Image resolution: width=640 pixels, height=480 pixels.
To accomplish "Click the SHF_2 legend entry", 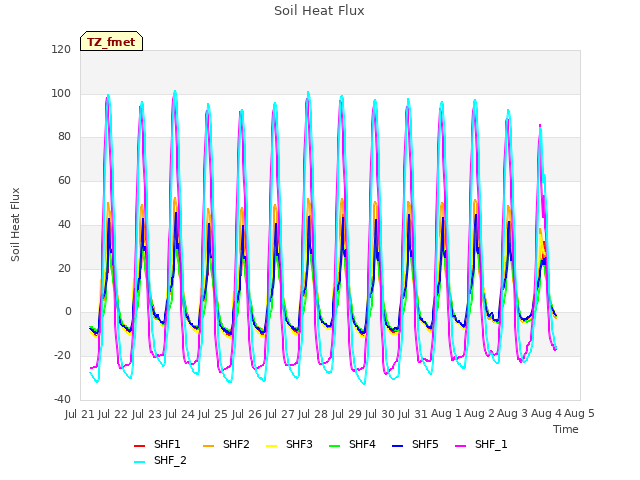I will click(160, 461).
